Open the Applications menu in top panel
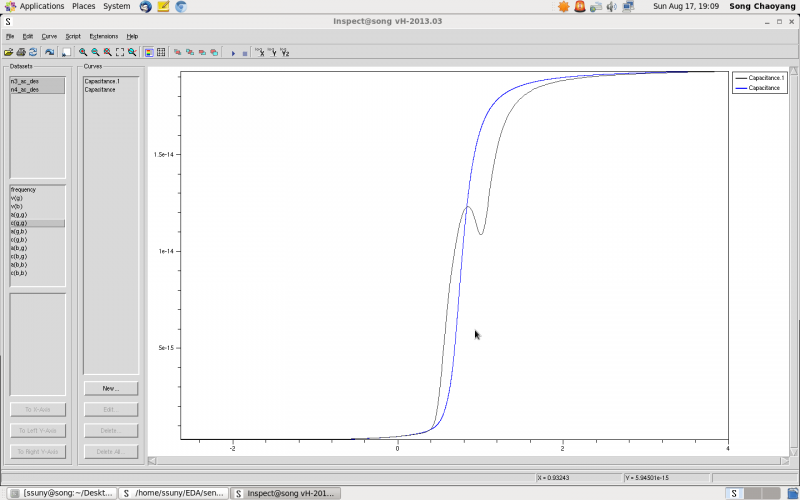800x500 pixels. point(41,6)
